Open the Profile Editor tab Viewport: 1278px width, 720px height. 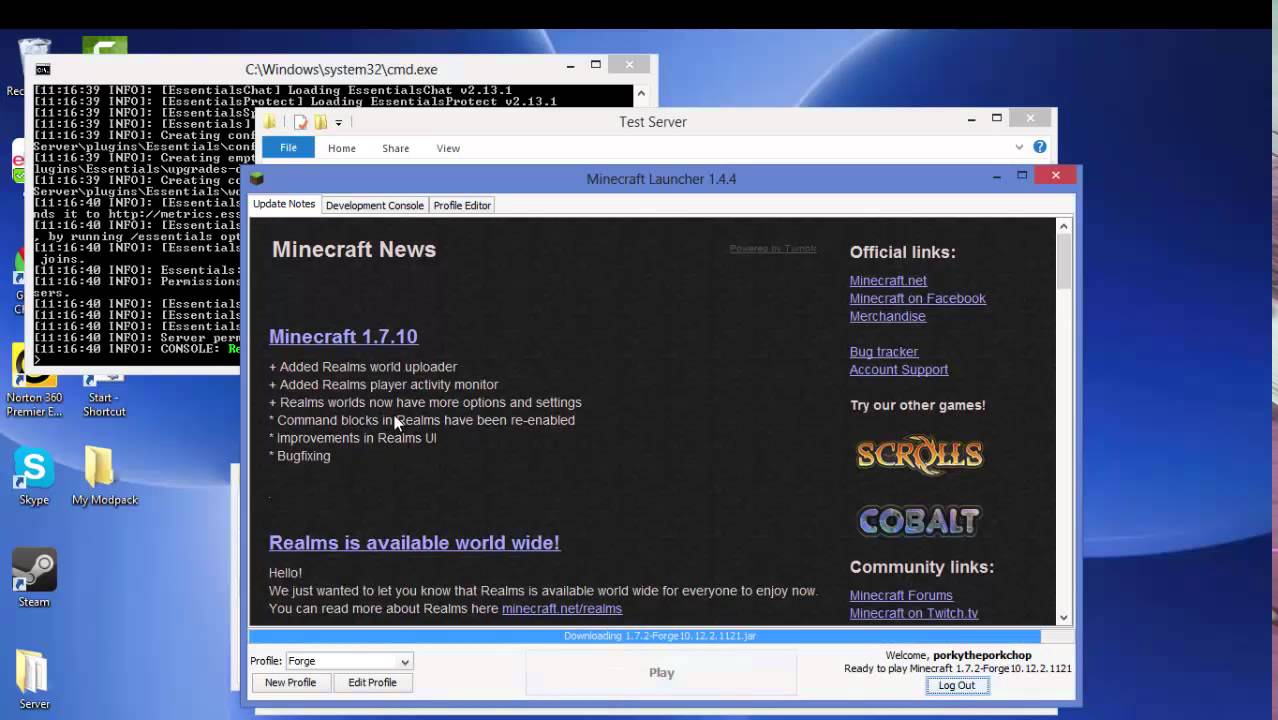click(462, 205)
